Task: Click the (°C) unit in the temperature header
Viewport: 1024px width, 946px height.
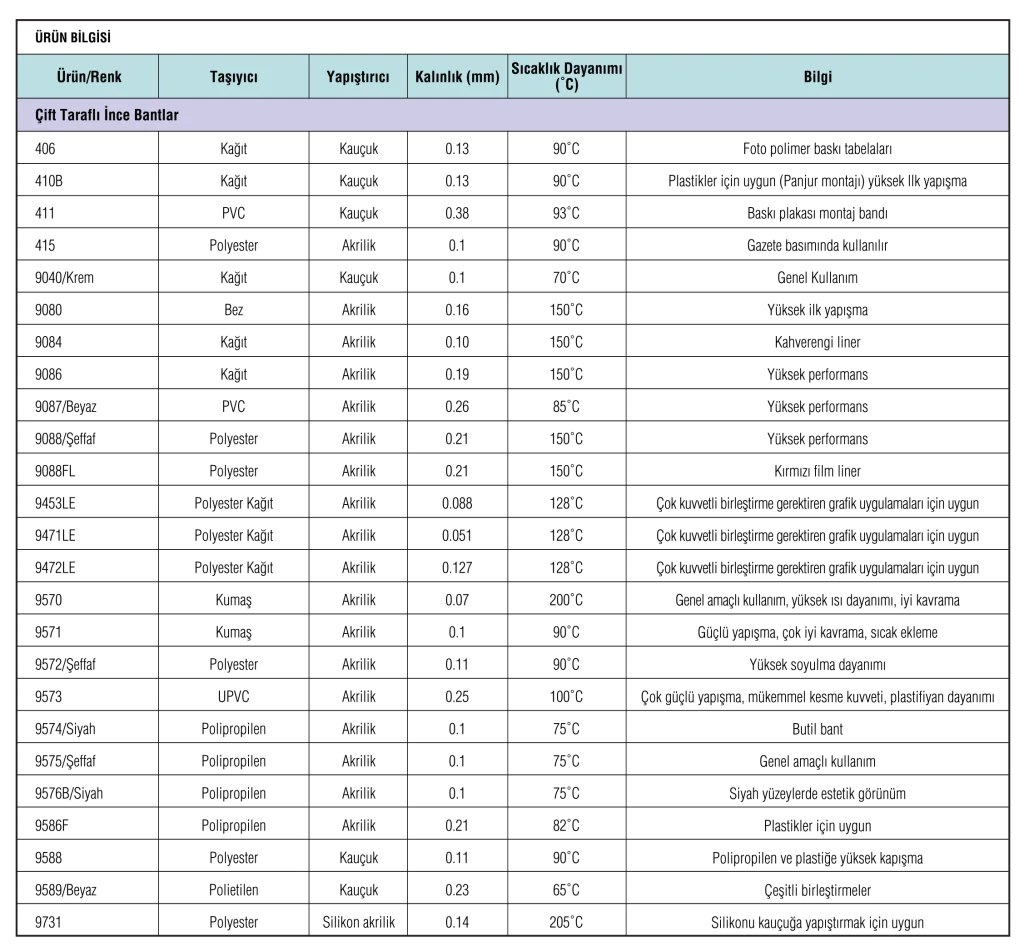Action: pos(567,86)
